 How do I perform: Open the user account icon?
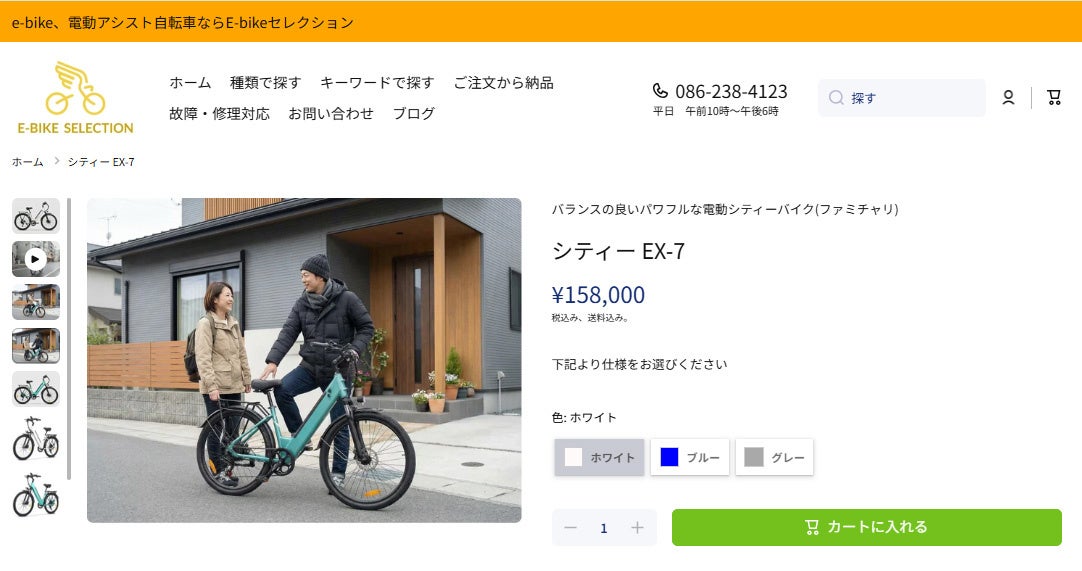(x=1008, y=97)
